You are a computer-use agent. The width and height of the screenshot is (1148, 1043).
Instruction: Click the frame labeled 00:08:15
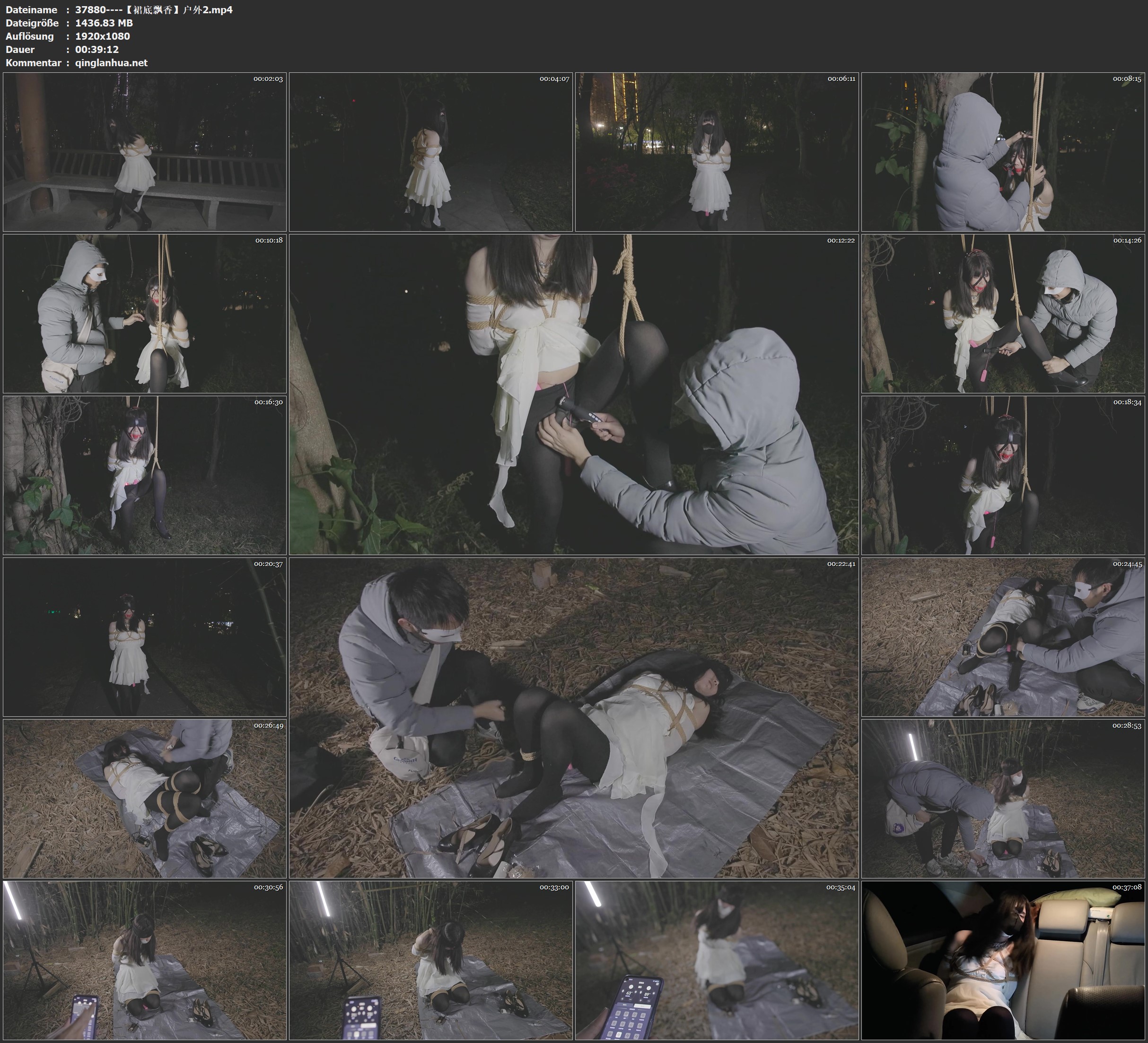1003,151
